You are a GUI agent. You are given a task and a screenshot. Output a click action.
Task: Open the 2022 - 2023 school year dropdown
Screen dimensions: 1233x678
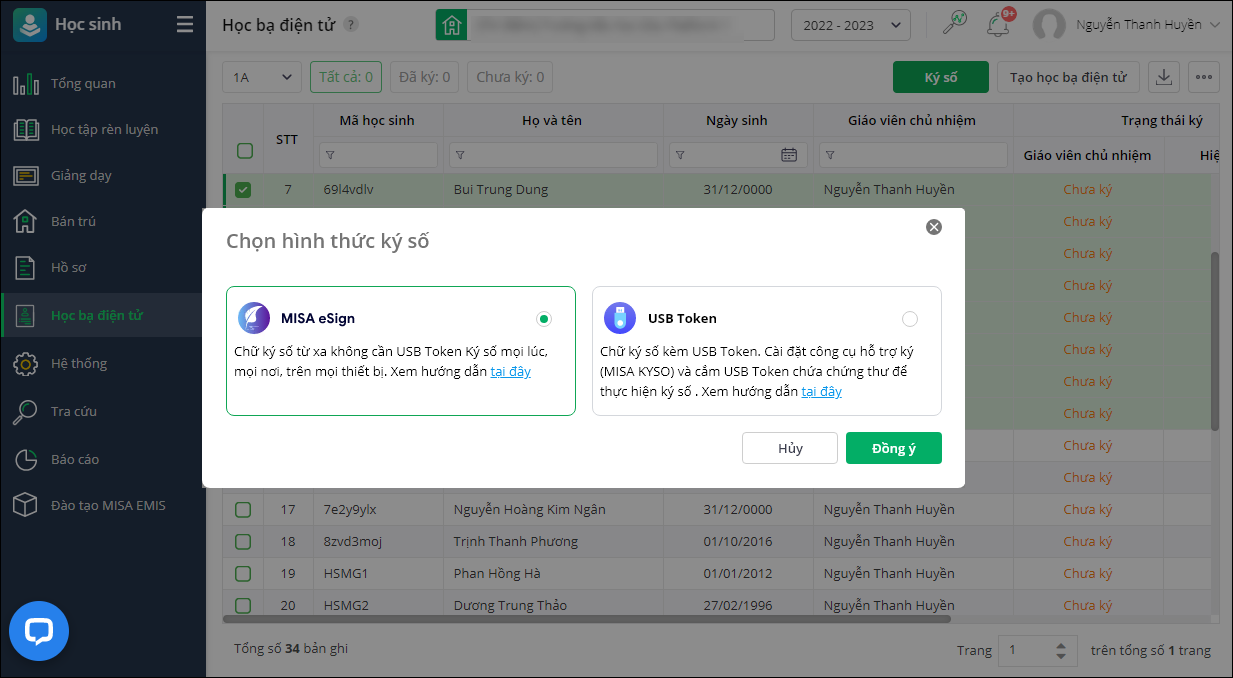(850, 25)
